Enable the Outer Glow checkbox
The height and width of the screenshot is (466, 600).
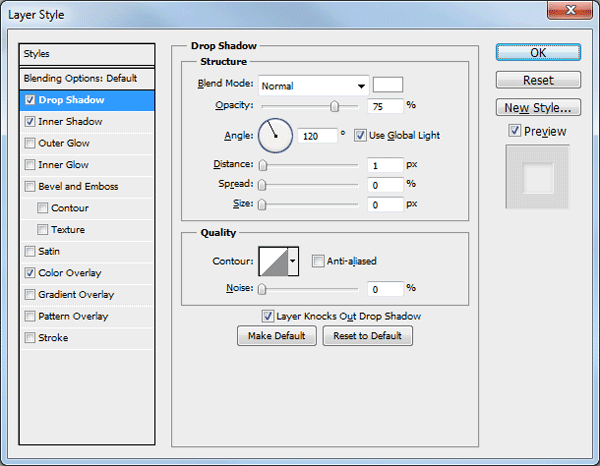pos(30,143)
